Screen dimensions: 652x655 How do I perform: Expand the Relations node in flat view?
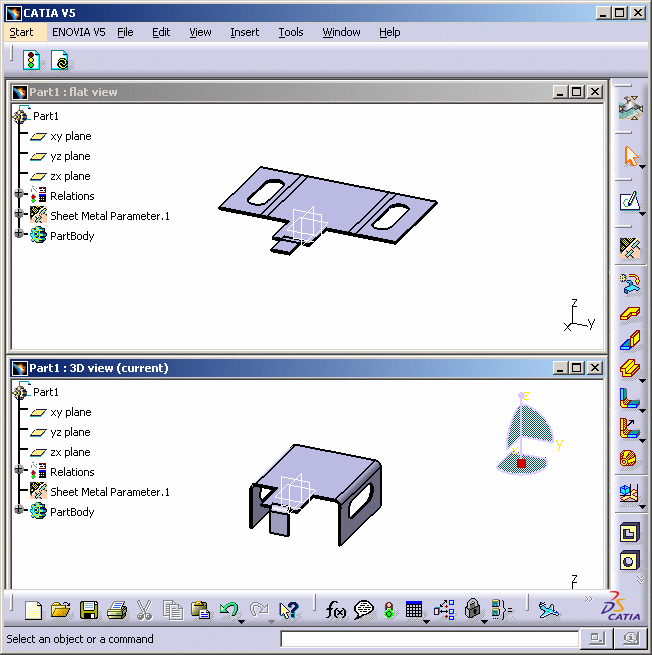point(19,196)
